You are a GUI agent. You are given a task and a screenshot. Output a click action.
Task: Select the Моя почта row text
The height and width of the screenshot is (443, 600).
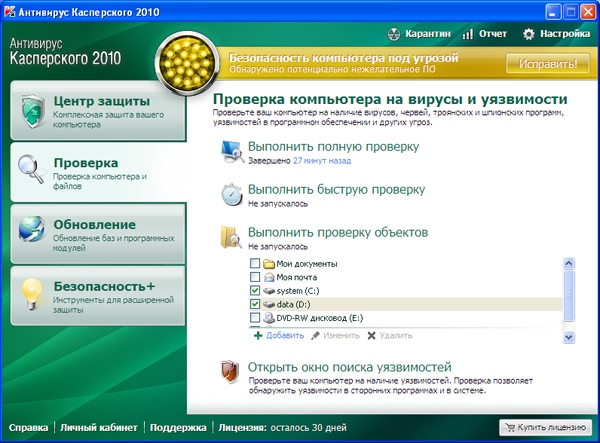297,277
